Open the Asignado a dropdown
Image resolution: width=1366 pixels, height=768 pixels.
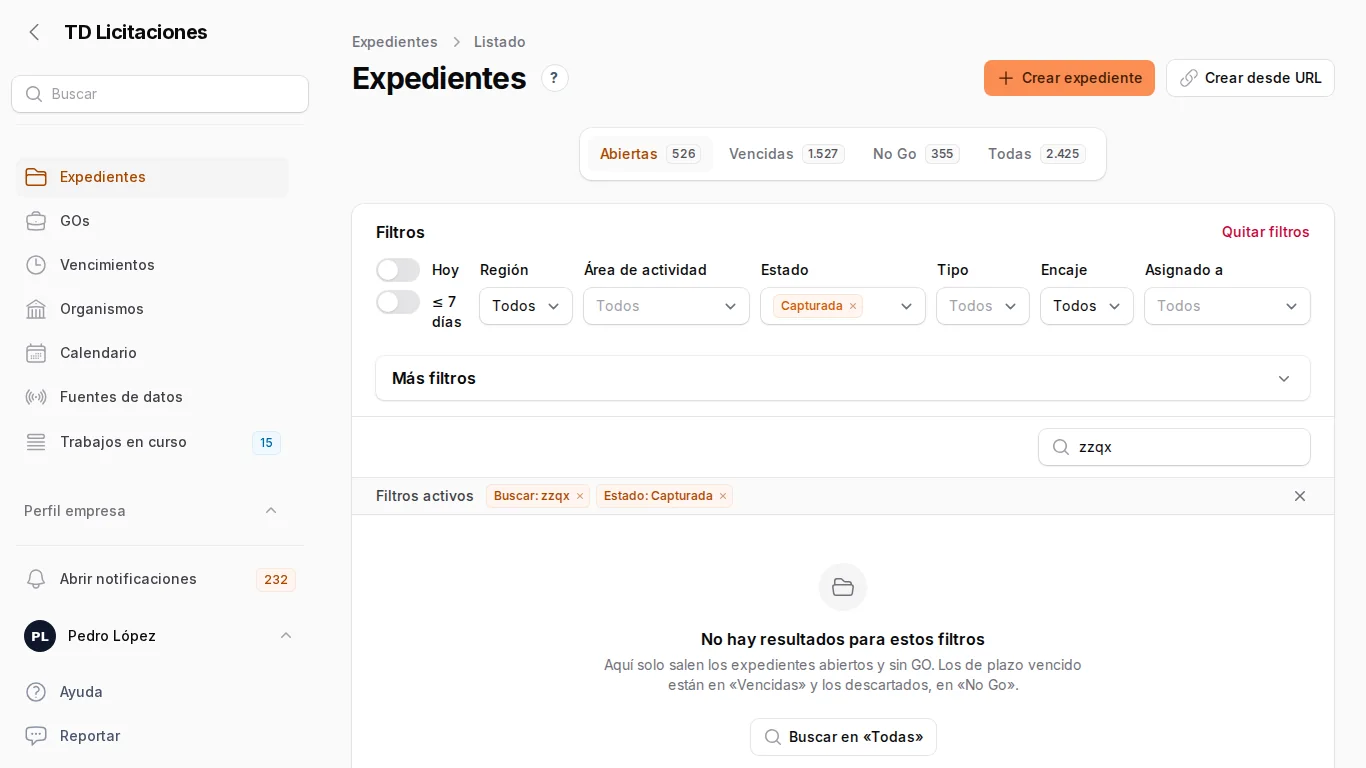1227,306
